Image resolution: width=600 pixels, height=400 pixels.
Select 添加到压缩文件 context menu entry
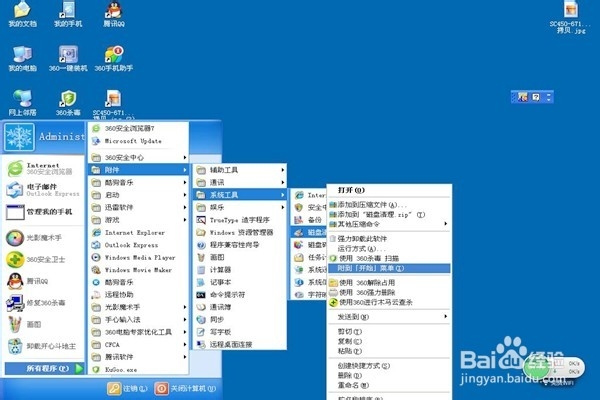pyautogui.click(x=389, y=205)
